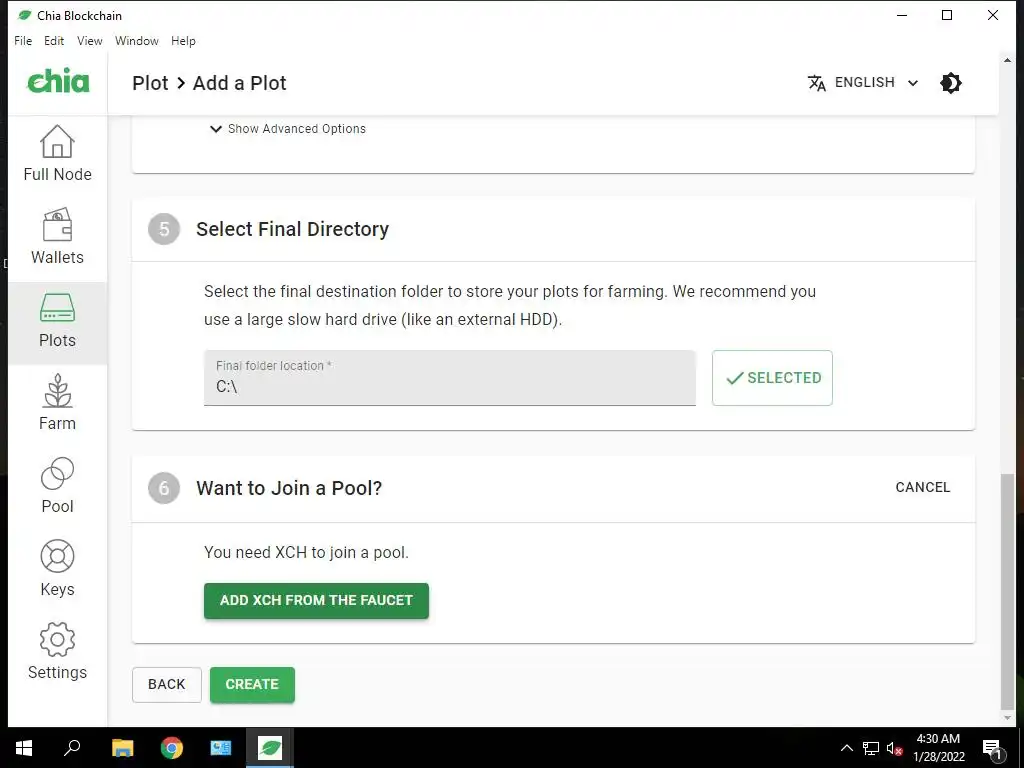The image size is (1024, 768).
Task: Click the vertical scrollbar thumb
Action: coord(1007,590)
